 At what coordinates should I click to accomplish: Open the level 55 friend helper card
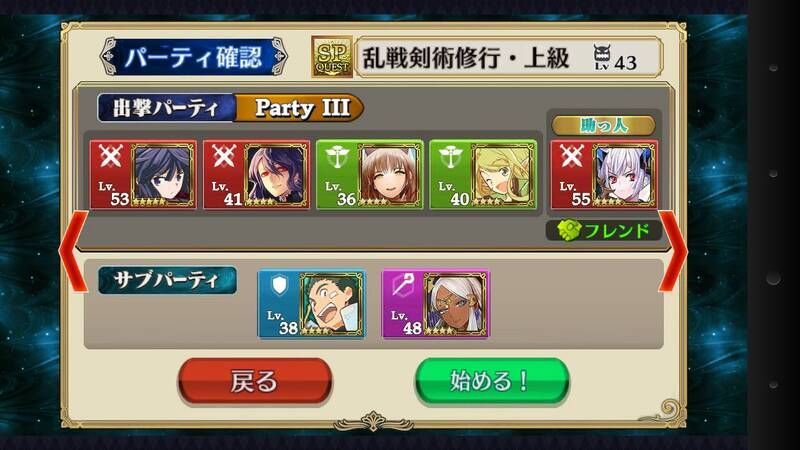coord(604,175)
